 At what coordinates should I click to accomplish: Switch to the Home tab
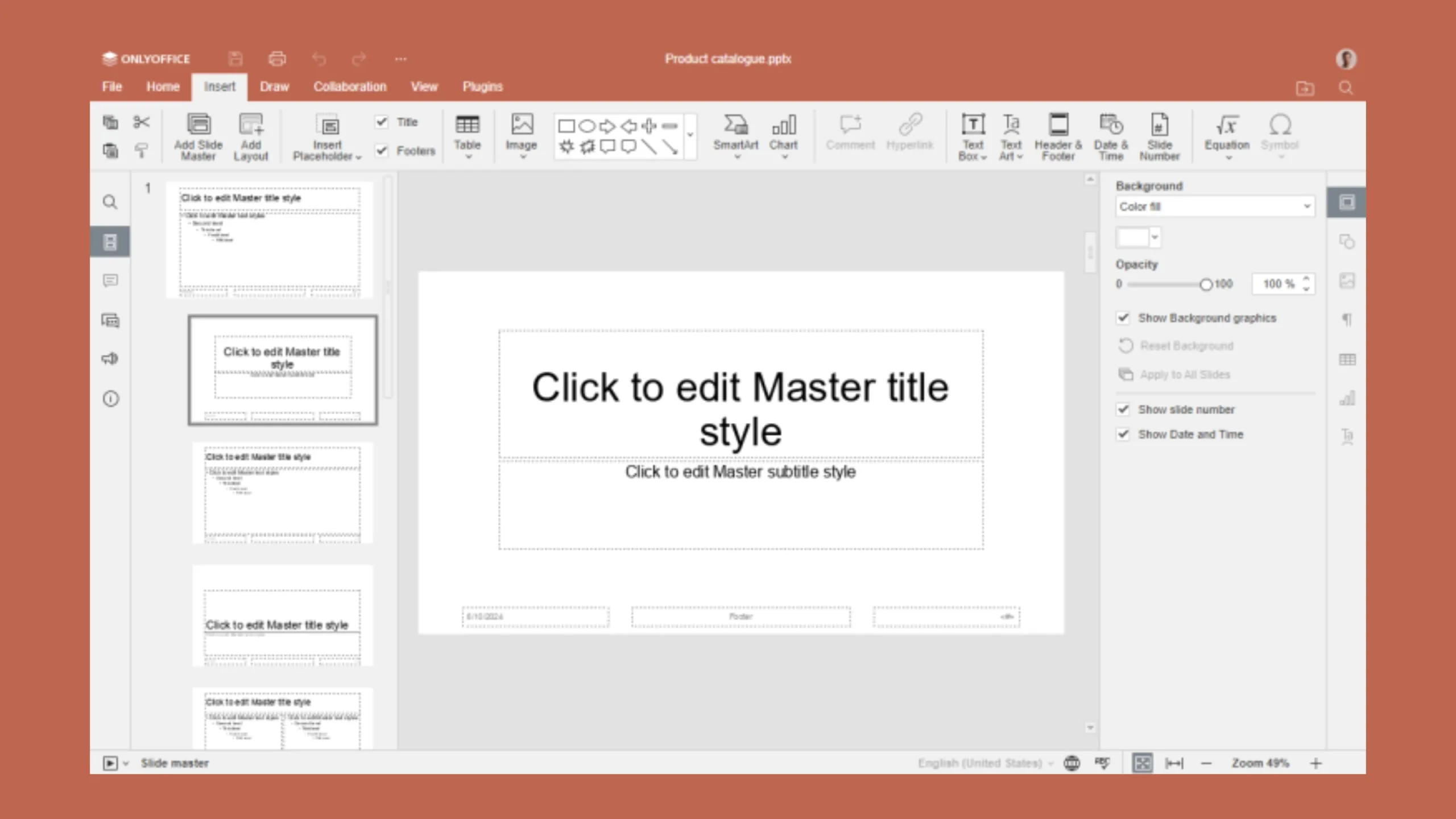163,87
